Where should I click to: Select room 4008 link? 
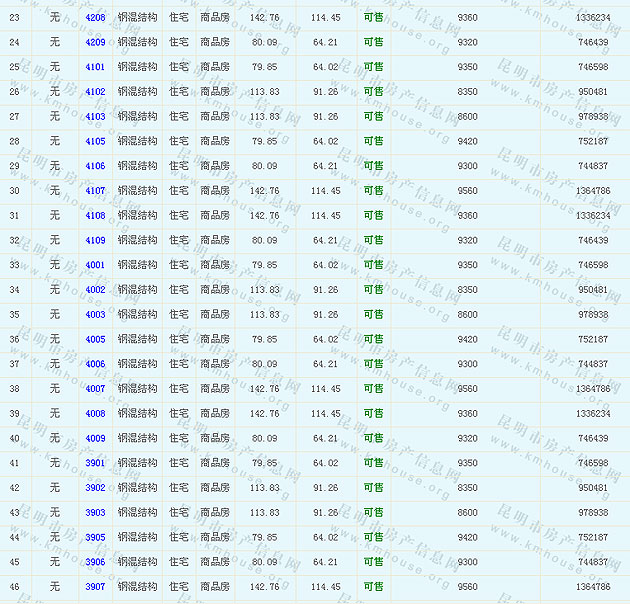pos(95,414)
